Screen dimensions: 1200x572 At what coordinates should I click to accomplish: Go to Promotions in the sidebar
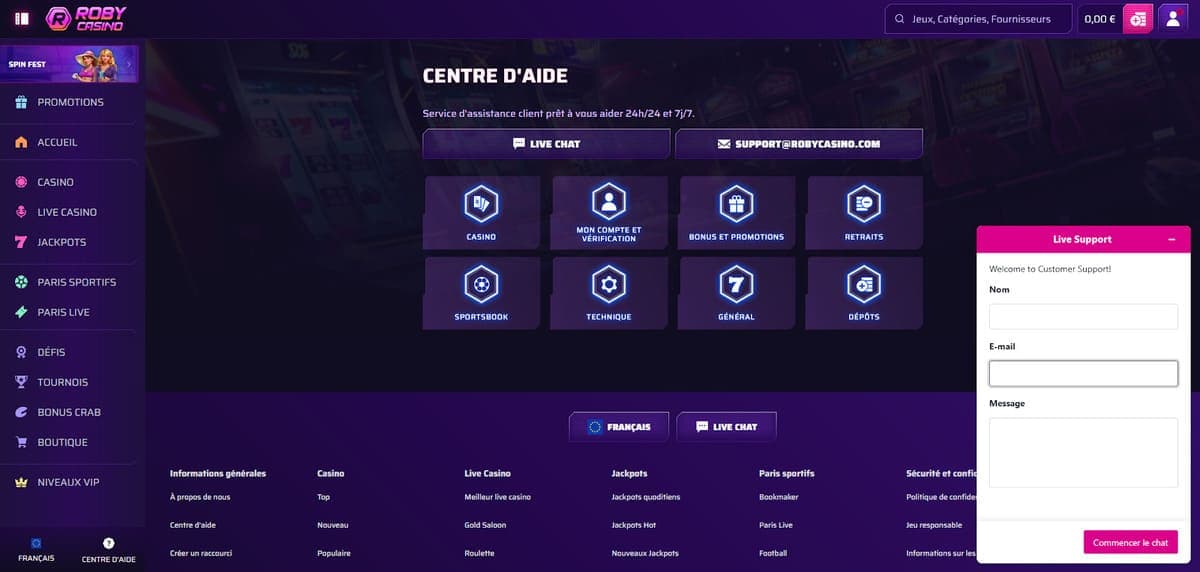click(x=70, y=102)
